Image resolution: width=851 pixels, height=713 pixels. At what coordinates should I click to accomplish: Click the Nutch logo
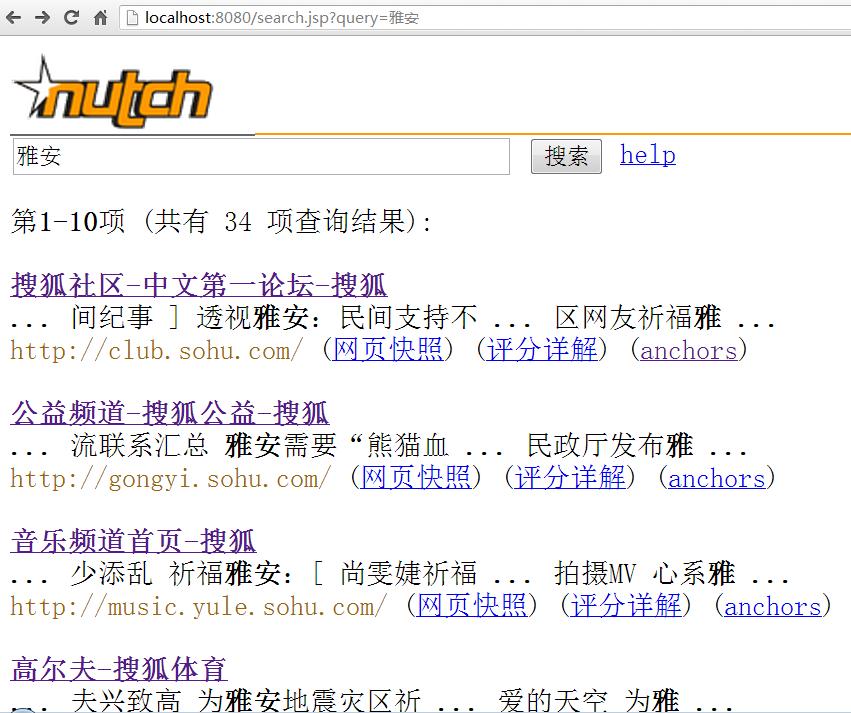112,93
